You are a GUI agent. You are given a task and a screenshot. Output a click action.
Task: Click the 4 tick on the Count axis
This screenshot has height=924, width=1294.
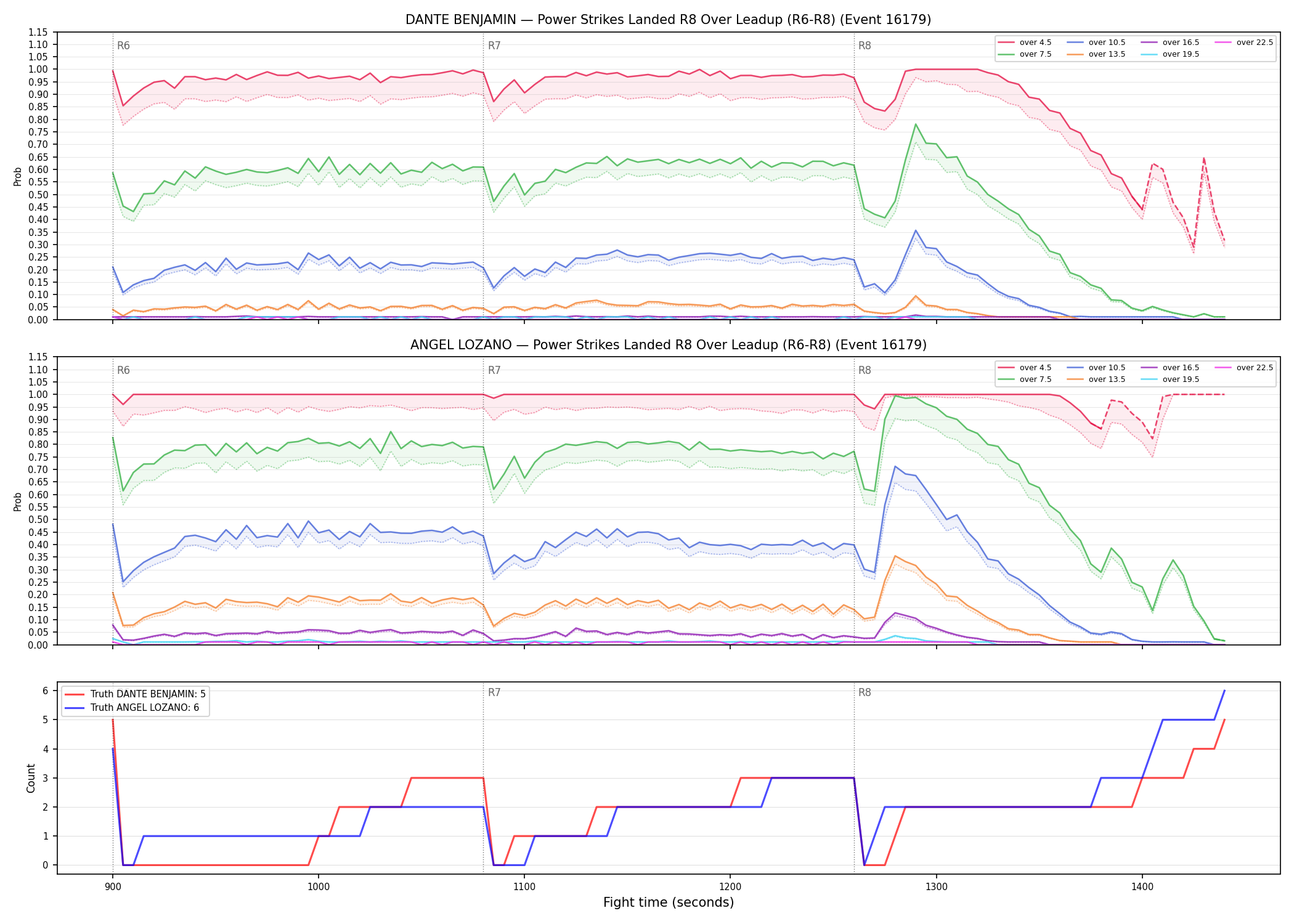click(x=45, y=749)
